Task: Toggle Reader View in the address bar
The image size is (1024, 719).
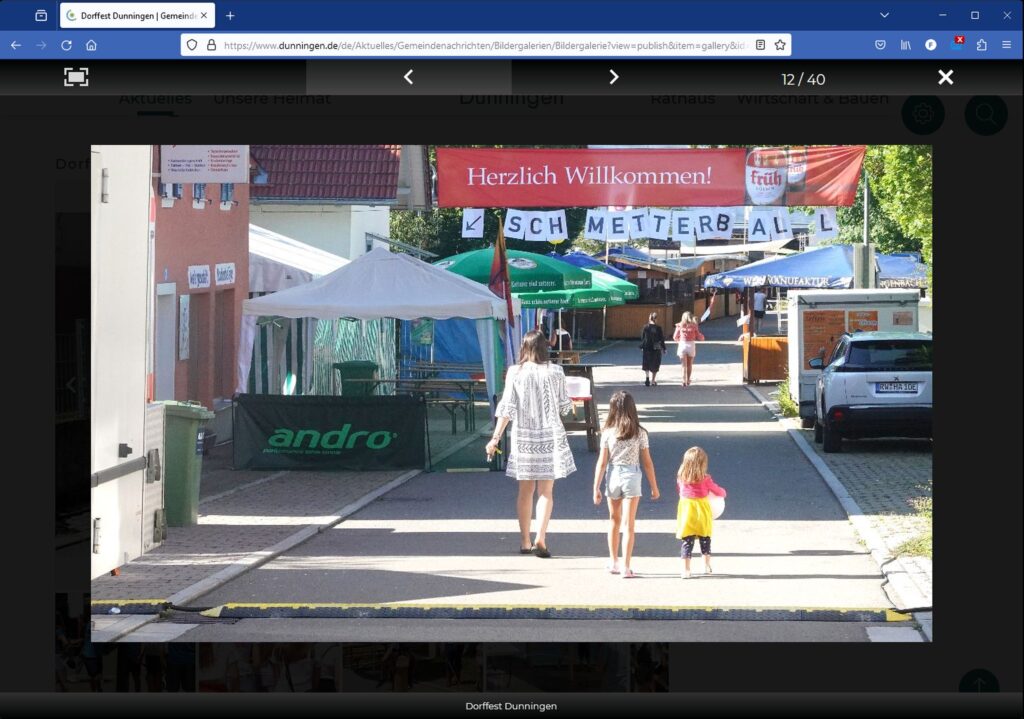Action: coord(760,45)
